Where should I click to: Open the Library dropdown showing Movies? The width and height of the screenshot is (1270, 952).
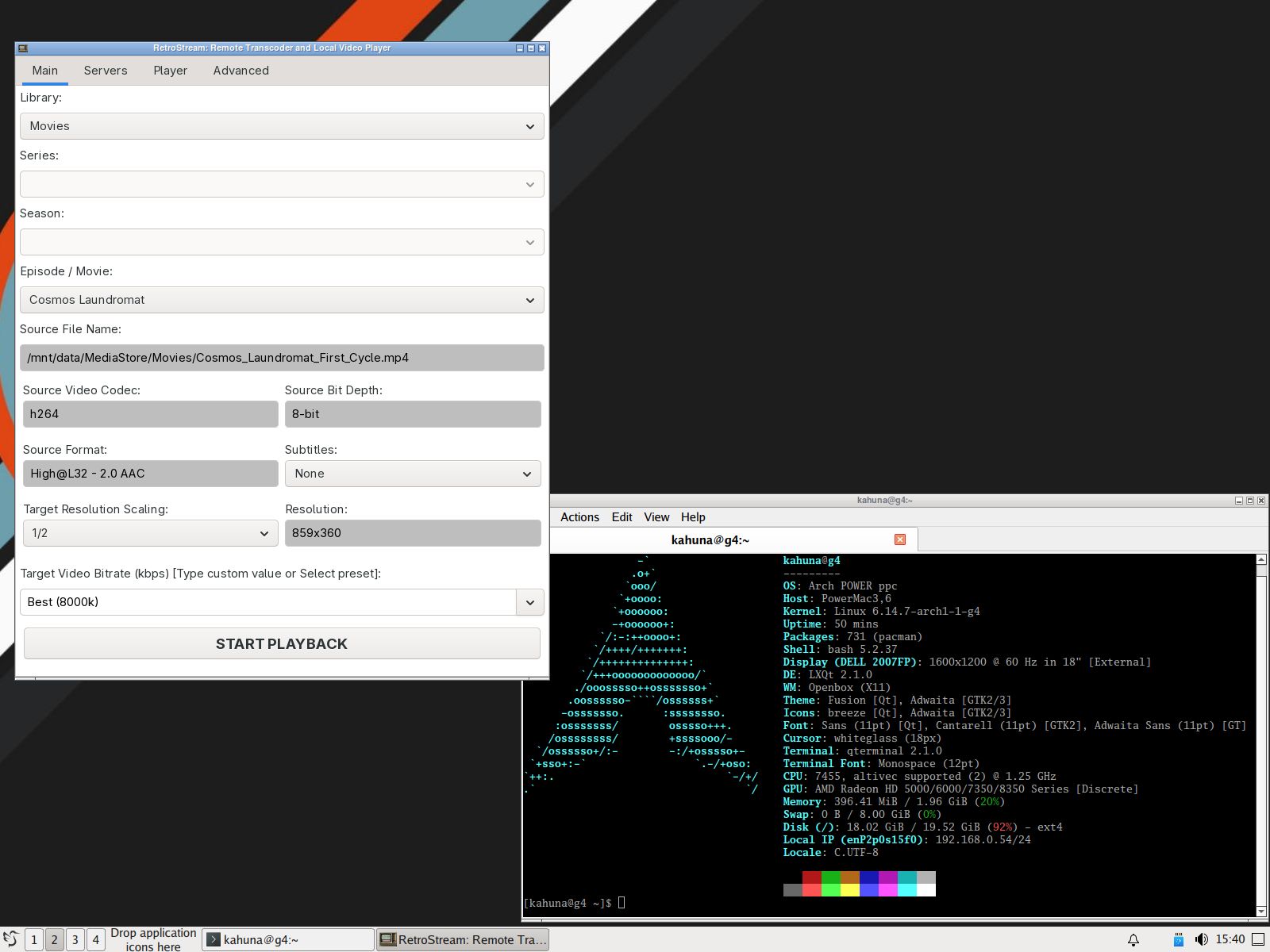tap(282, 126)
